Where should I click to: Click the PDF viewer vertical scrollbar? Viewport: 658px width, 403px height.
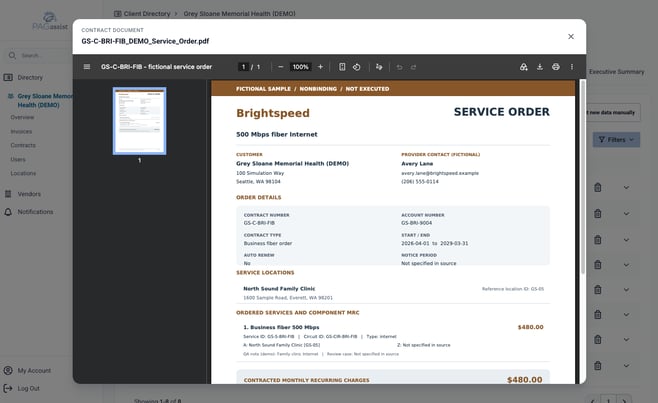583,176
